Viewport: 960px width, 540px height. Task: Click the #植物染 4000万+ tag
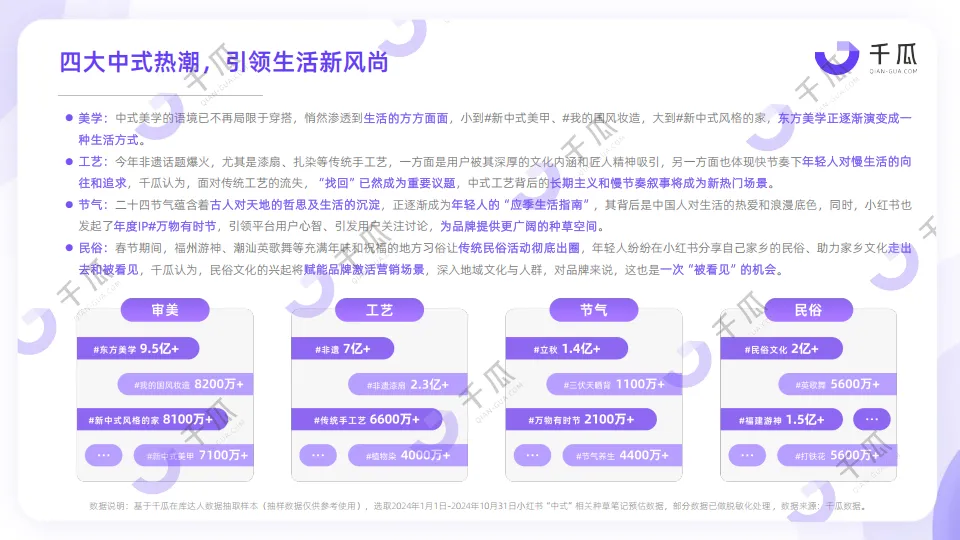pos(408,455)
